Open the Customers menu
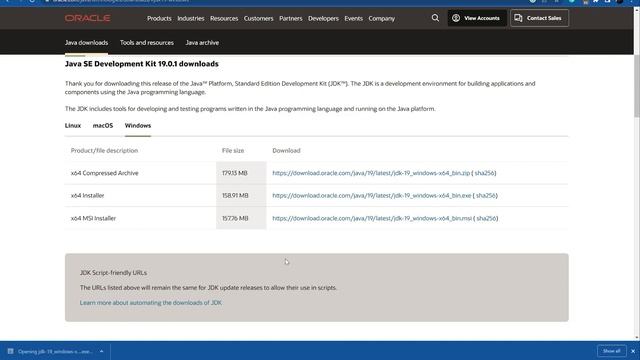640x360 pixels. coord(258,18)
